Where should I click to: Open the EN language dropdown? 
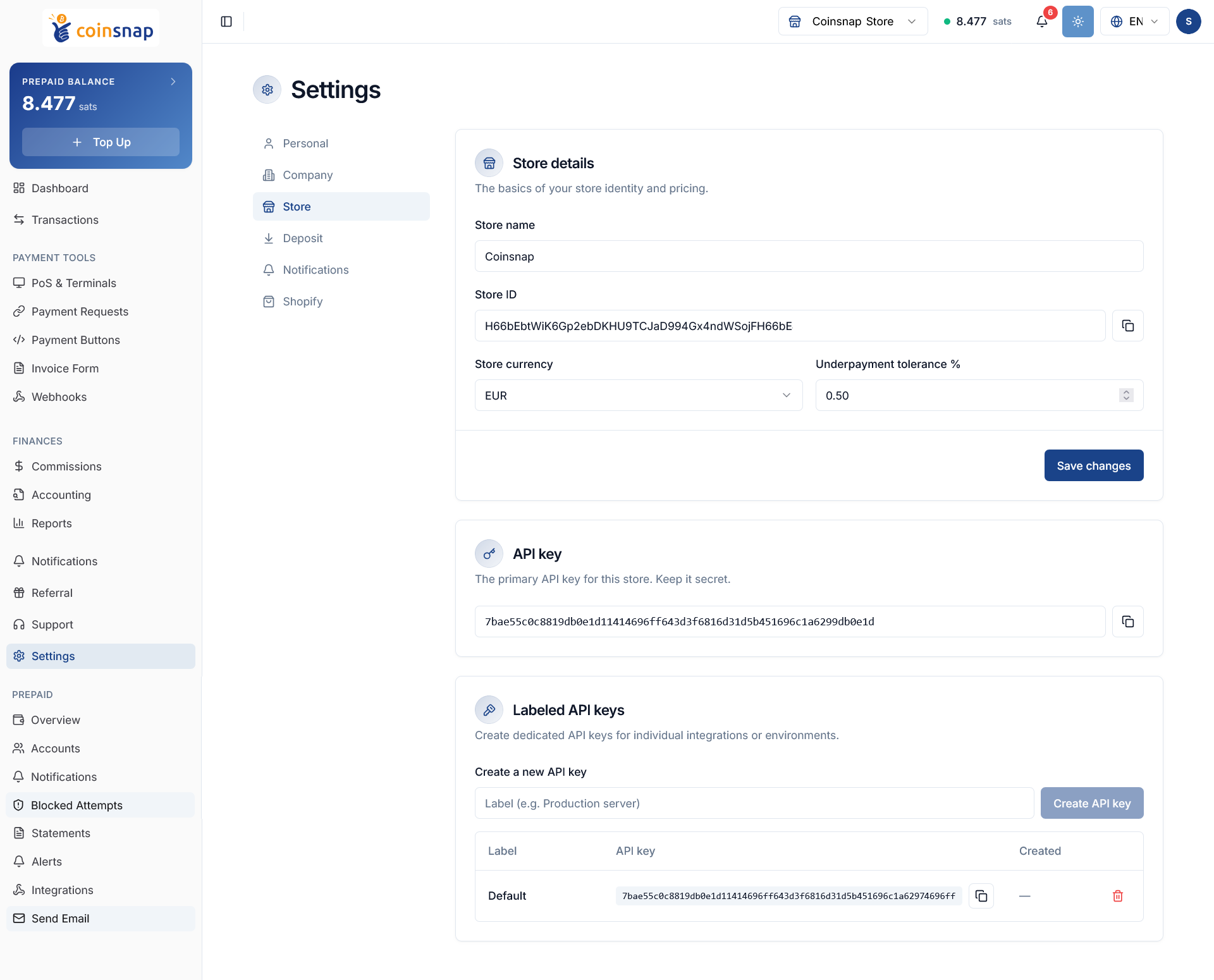tap(1134, 21)
